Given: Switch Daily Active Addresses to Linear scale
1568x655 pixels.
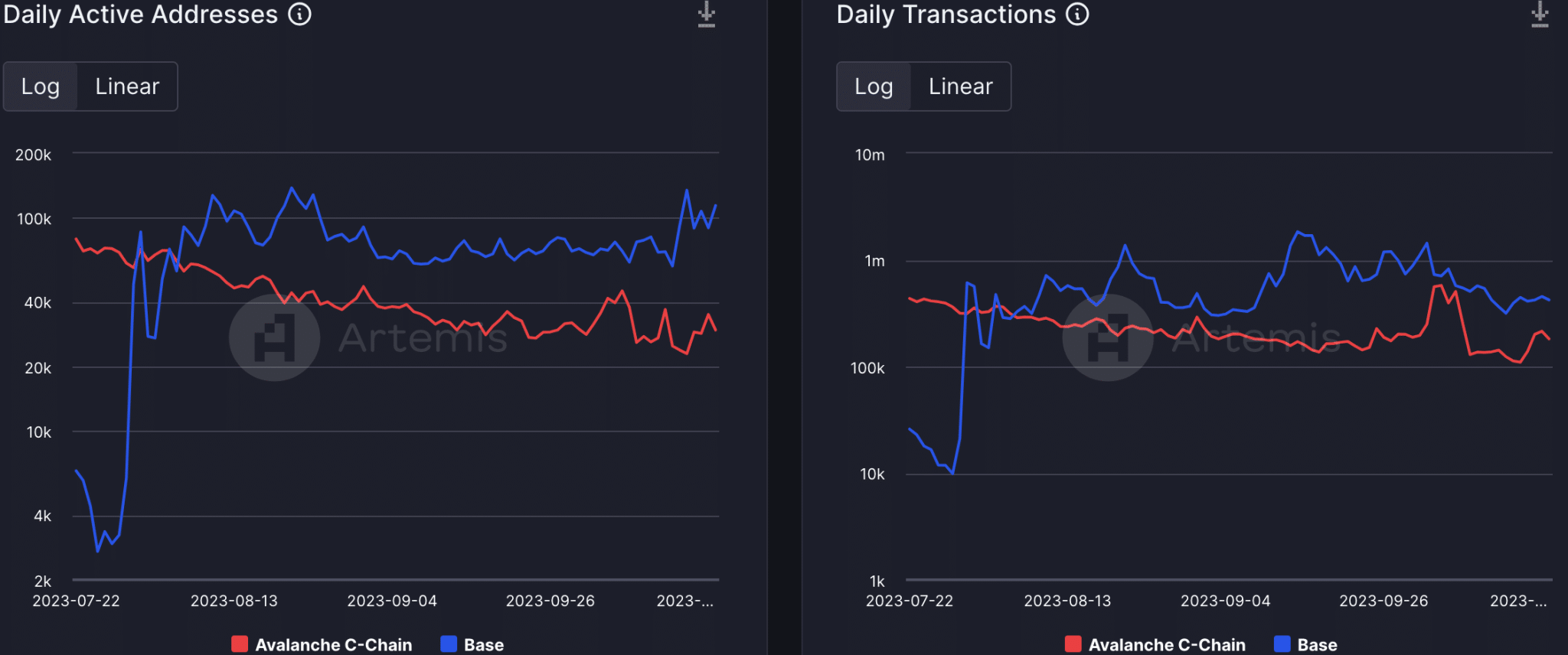Looking at the screenshot, I should (x=127, y=86).
